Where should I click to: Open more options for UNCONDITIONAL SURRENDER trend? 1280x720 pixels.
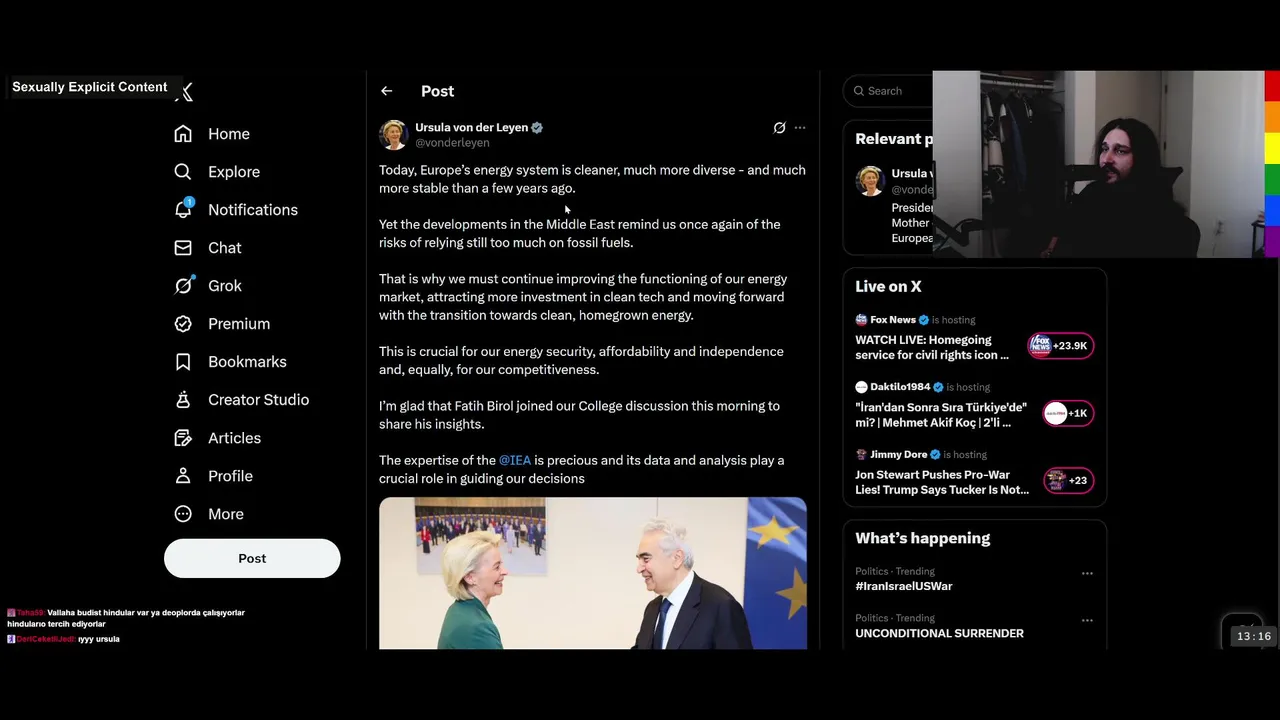coord(1087,621)
